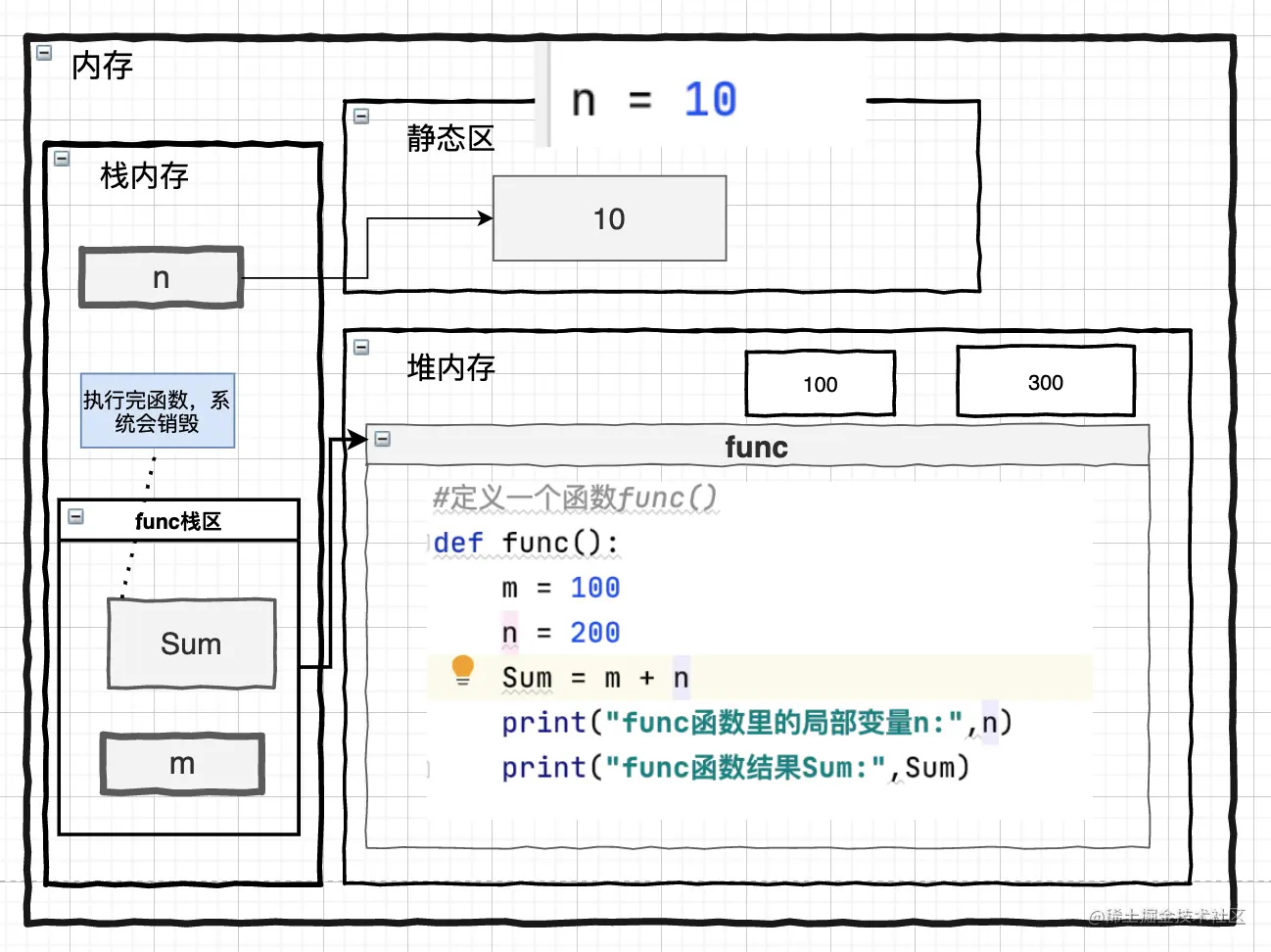Viewport: 1271px width, 952px height.
Task: Click the lightbulb hint icon
Action: point(463,670)
